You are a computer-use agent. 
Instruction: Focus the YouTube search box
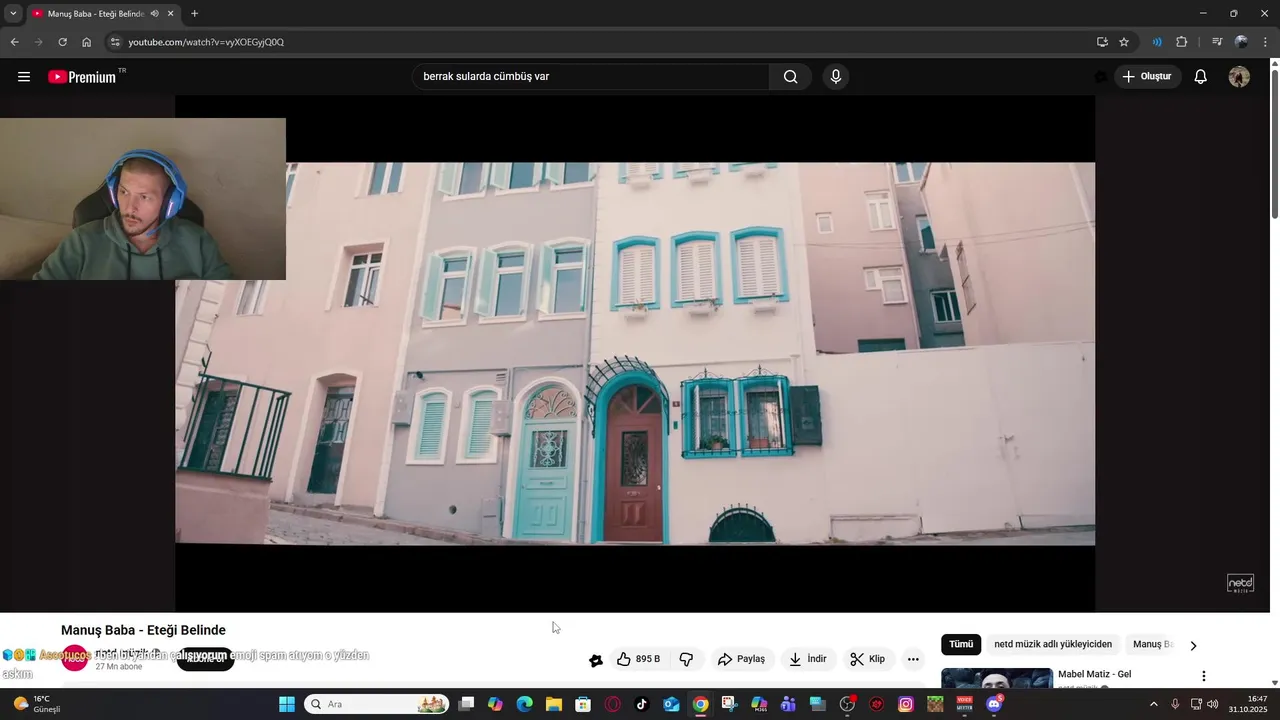coord(591,77)
